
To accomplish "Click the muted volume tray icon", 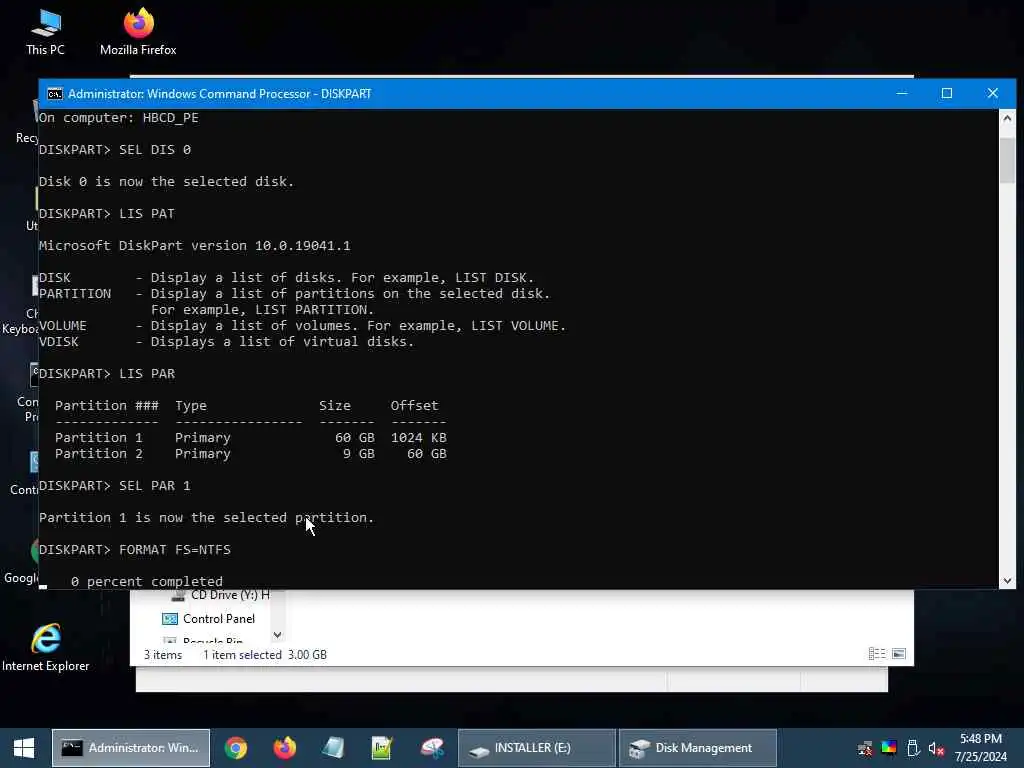I will point(936,748).
